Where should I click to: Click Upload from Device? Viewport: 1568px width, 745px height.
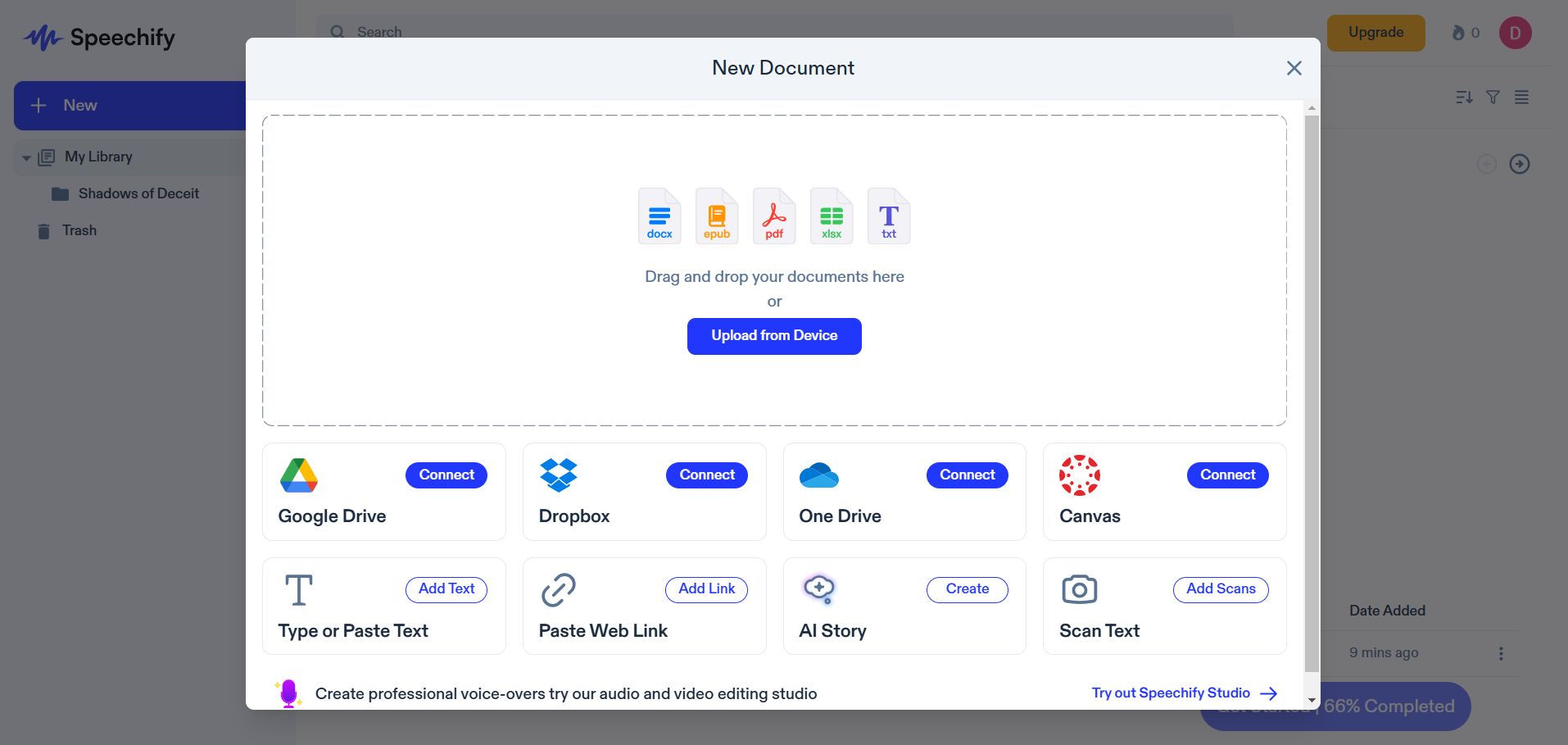(x=773, y=336)
